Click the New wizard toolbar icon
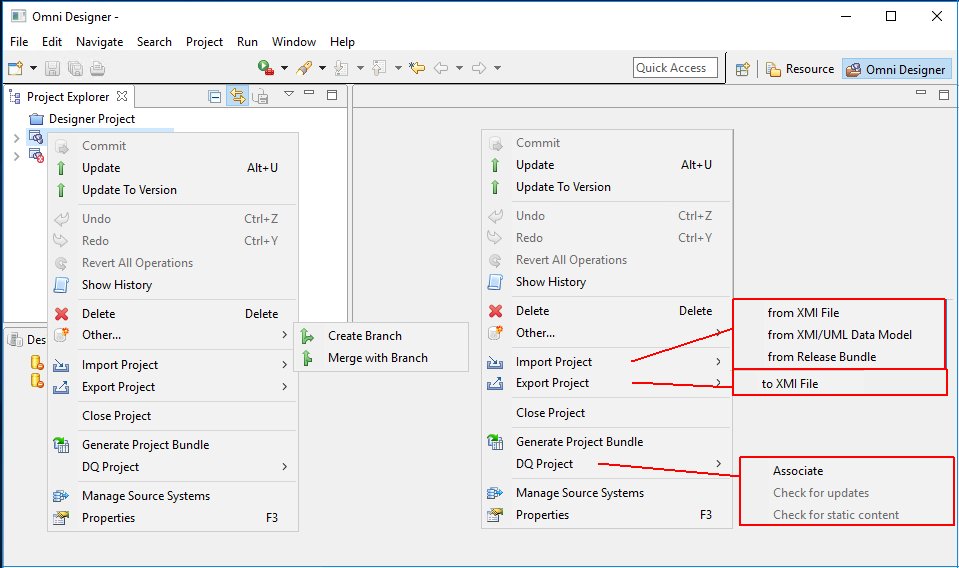The image size is (959, 568). click(x=15, y=68)
